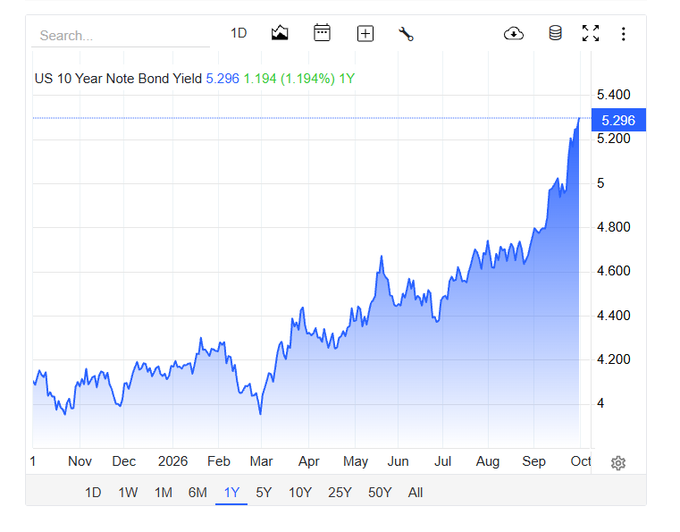The height and width of the screenshot is (532, 680).
Task: Select the 6M range tab
Action: click(x=197, y=493)
